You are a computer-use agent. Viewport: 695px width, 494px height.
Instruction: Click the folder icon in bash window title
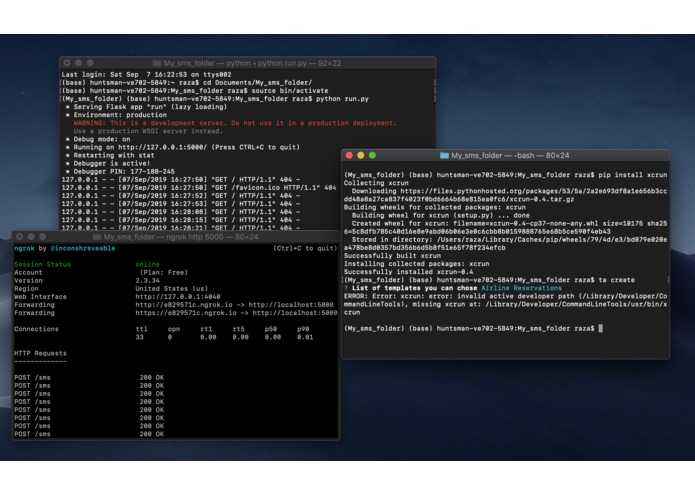(444, 156)
